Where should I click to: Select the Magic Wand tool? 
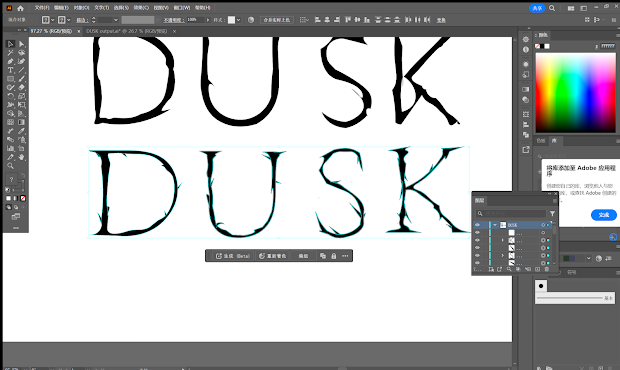[x=11, y=53]
